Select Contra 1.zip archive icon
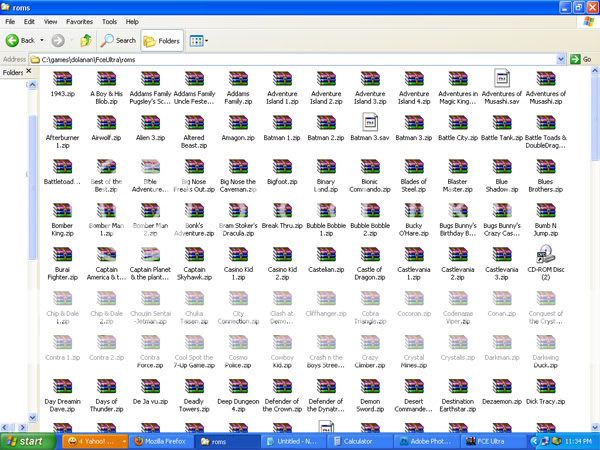 (62, 343)
